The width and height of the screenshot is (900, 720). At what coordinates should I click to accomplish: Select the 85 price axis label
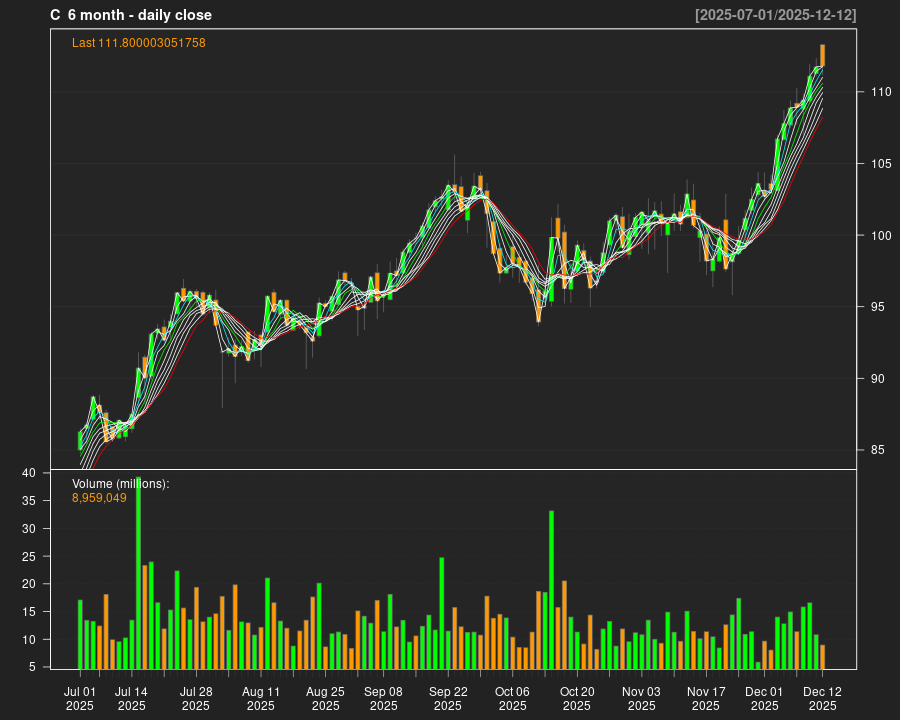(877, 450)
